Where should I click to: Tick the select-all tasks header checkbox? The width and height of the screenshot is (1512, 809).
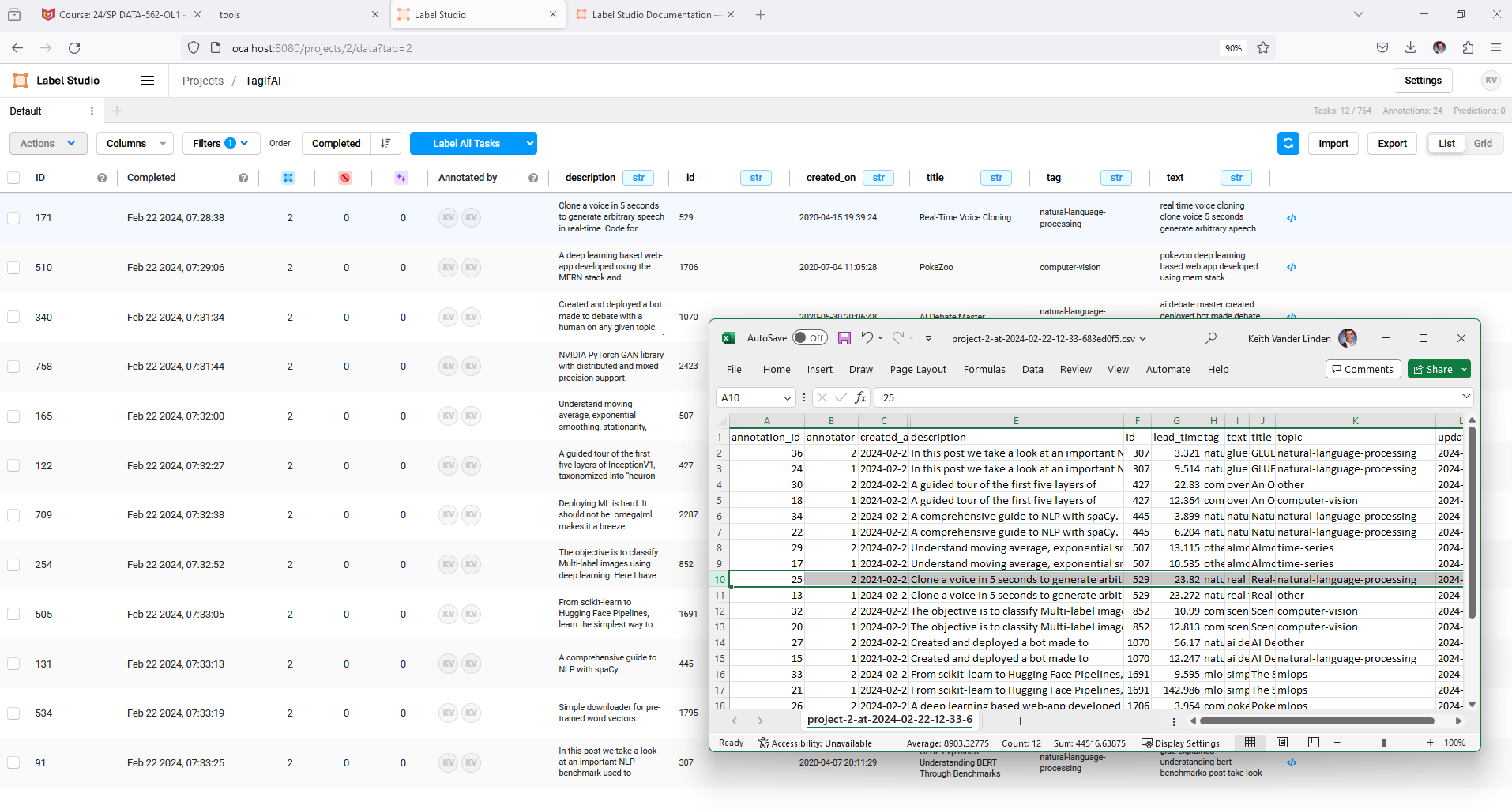click(13, 178)
